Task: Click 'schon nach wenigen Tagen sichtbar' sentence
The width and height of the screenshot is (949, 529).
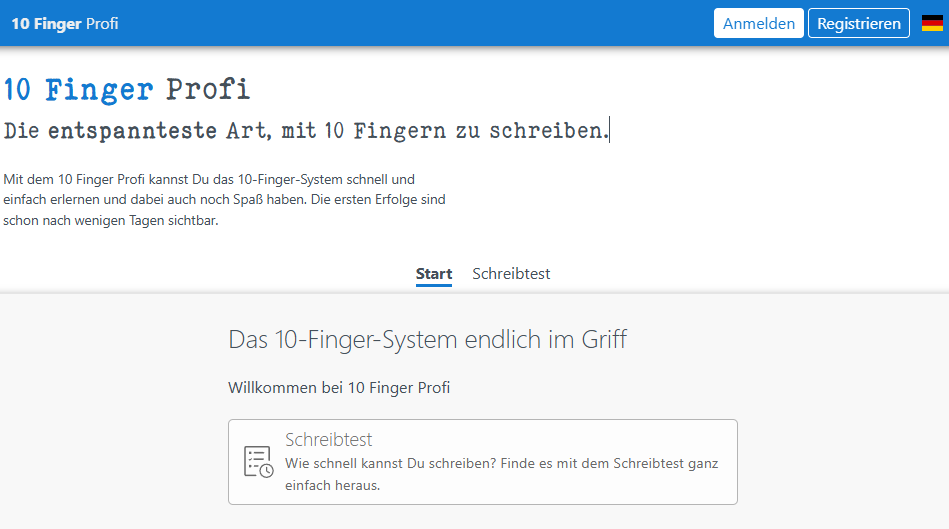Action: (x=110, y=221)
